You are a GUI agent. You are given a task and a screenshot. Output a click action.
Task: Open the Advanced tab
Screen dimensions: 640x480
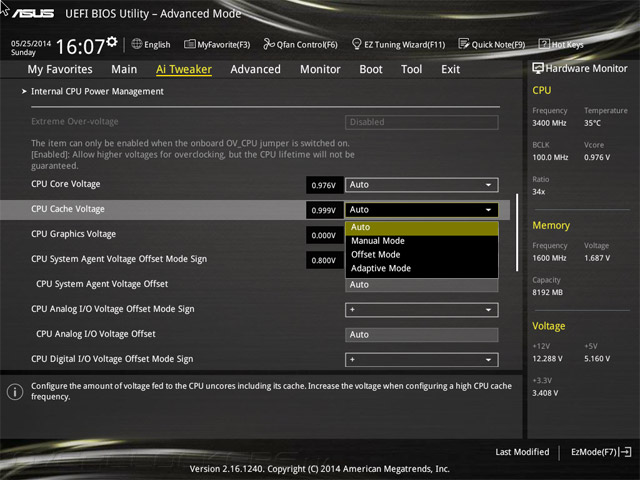coord(256,69)
